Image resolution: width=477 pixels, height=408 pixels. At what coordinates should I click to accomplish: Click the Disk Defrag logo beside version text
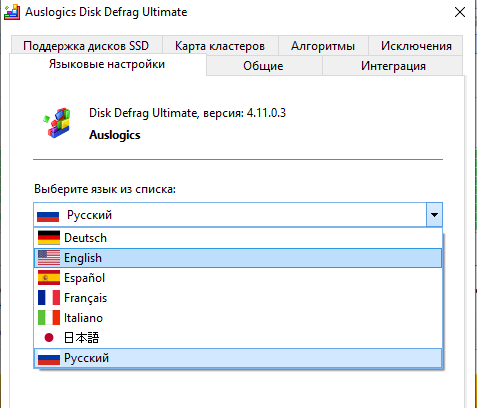(x=57, y=123)
